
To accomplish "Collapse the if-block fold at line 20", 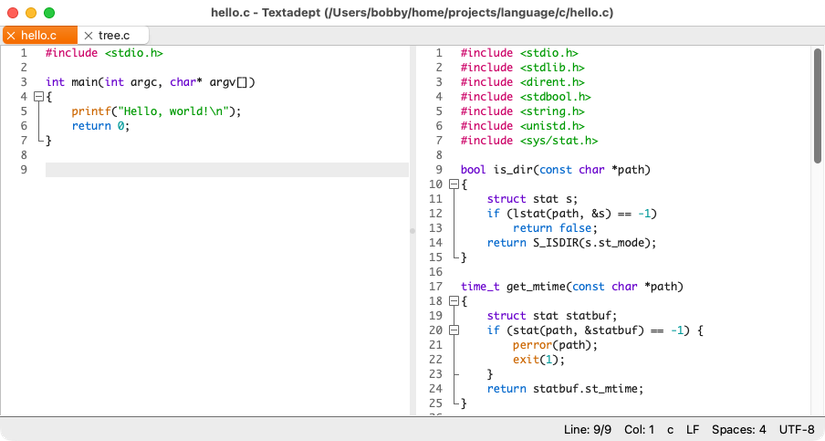I will (454, 330).
